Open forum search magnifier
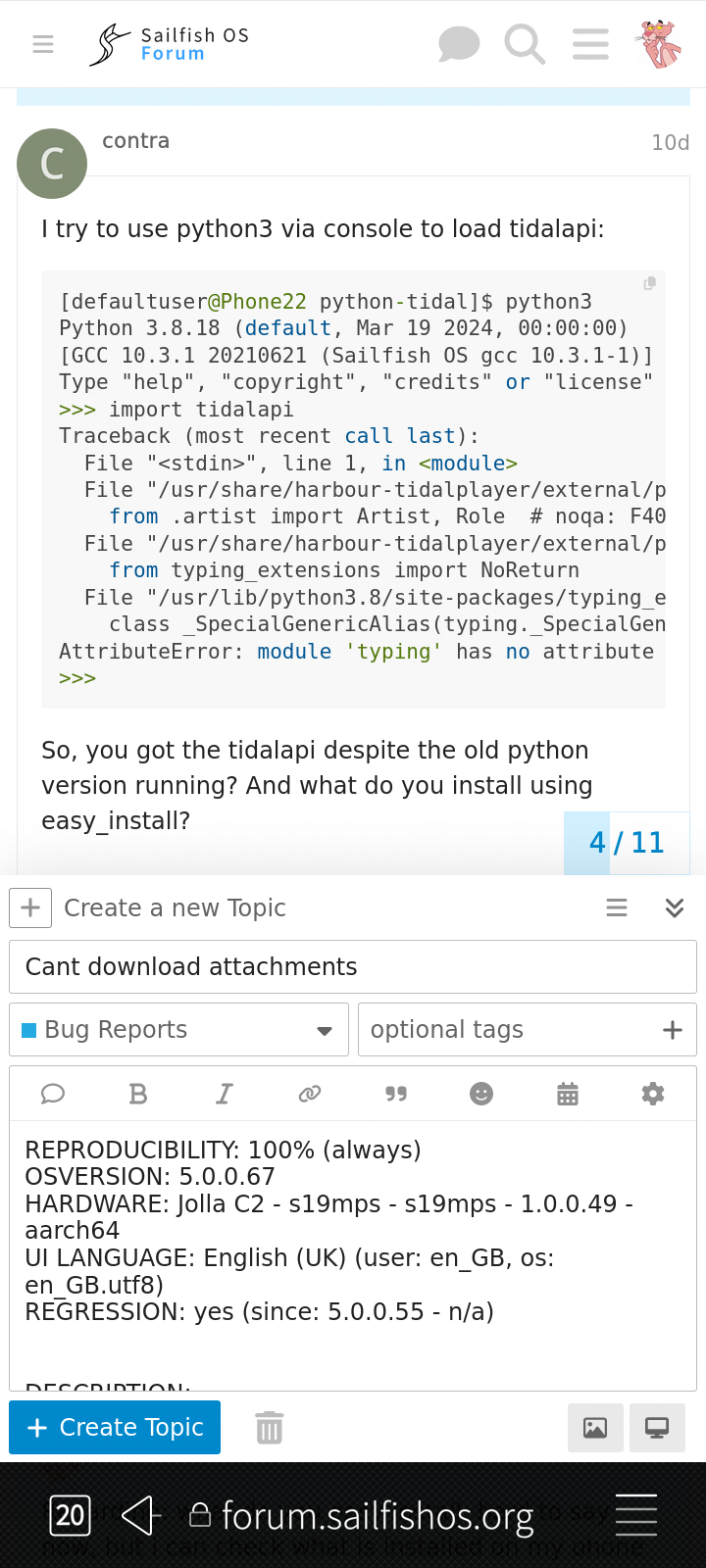 coord(525,44)
